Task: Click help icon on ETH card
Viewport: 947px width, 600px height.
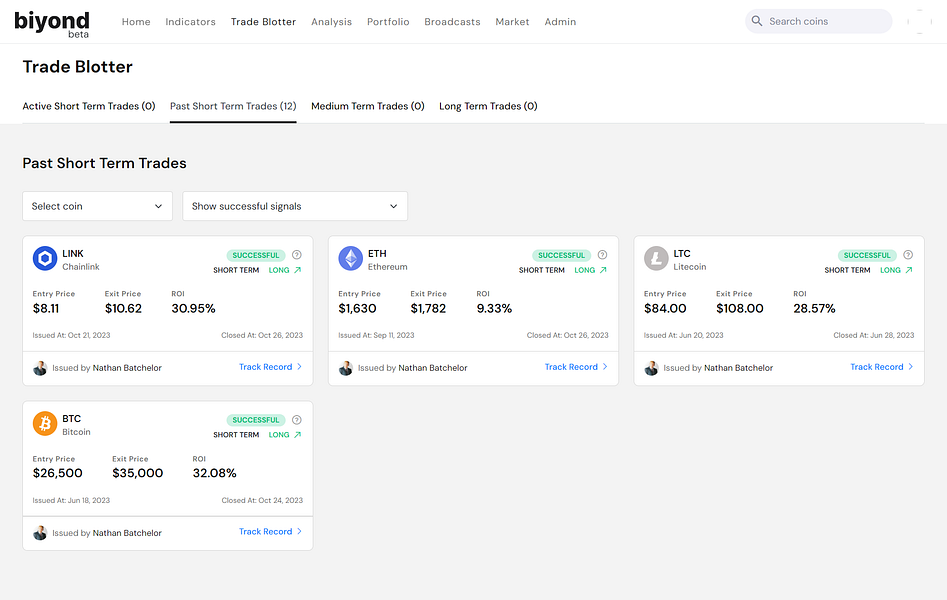Action: pyautogui.click(x=602, y=255)
